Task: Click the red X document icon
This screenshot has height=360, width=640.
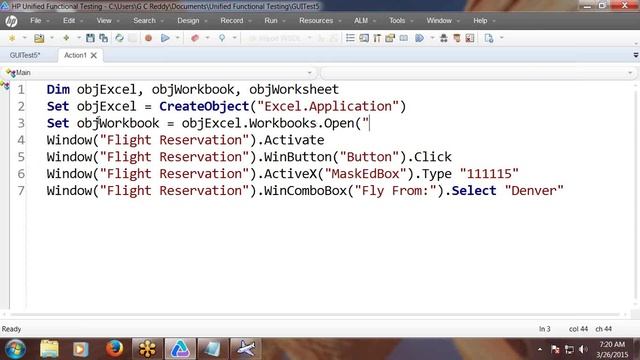Action: 470,38
